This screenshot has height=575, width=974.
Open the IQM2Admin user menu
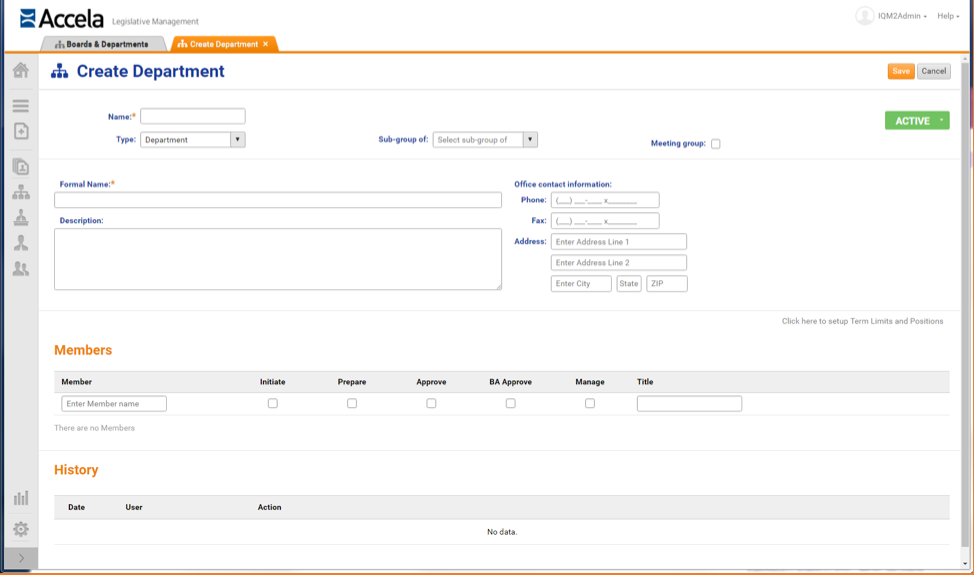902,16
